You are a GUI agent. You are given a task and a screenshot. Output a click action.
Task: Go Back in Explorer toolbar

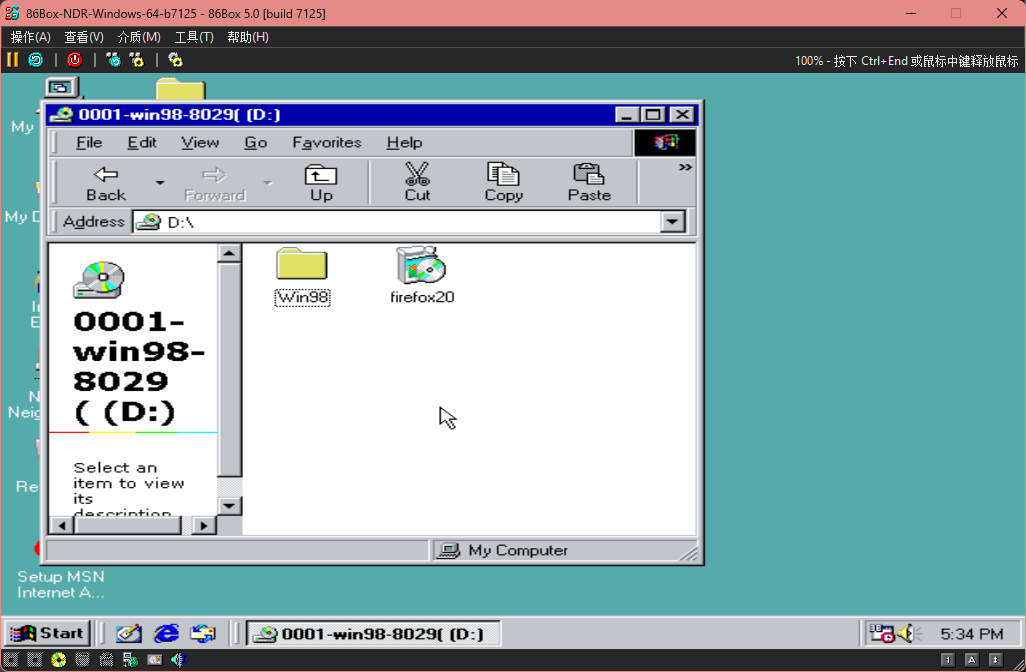pyautogui.click(x=105, y=183)
